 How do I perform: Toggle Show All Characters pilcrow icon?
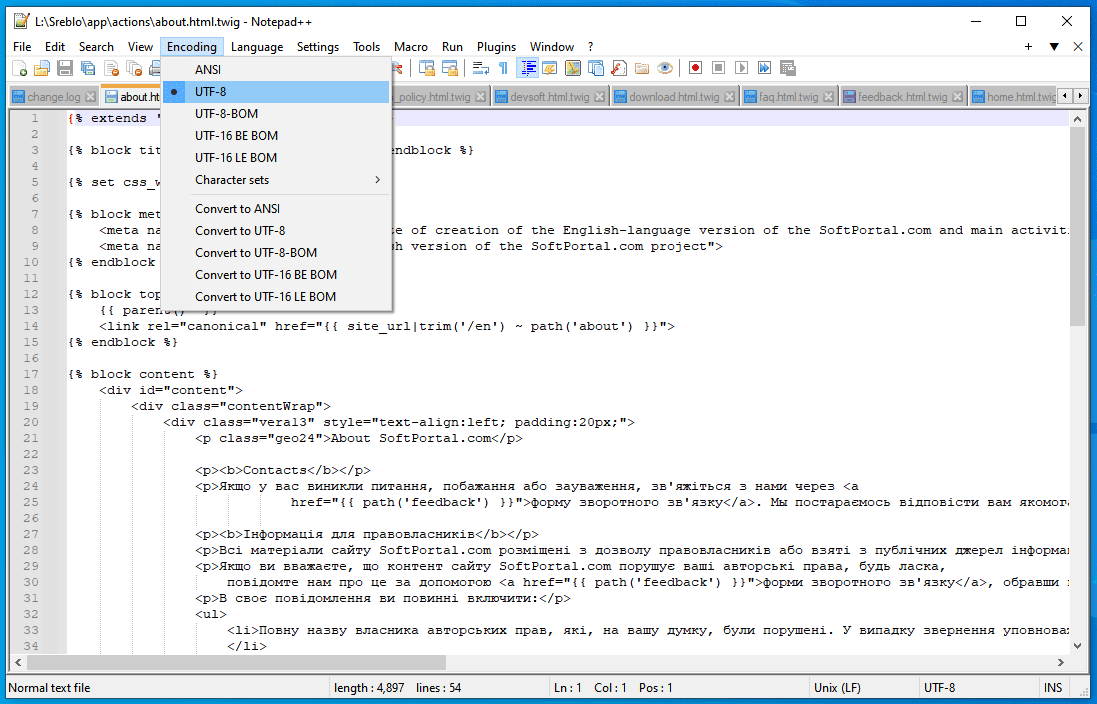[503, 68]
